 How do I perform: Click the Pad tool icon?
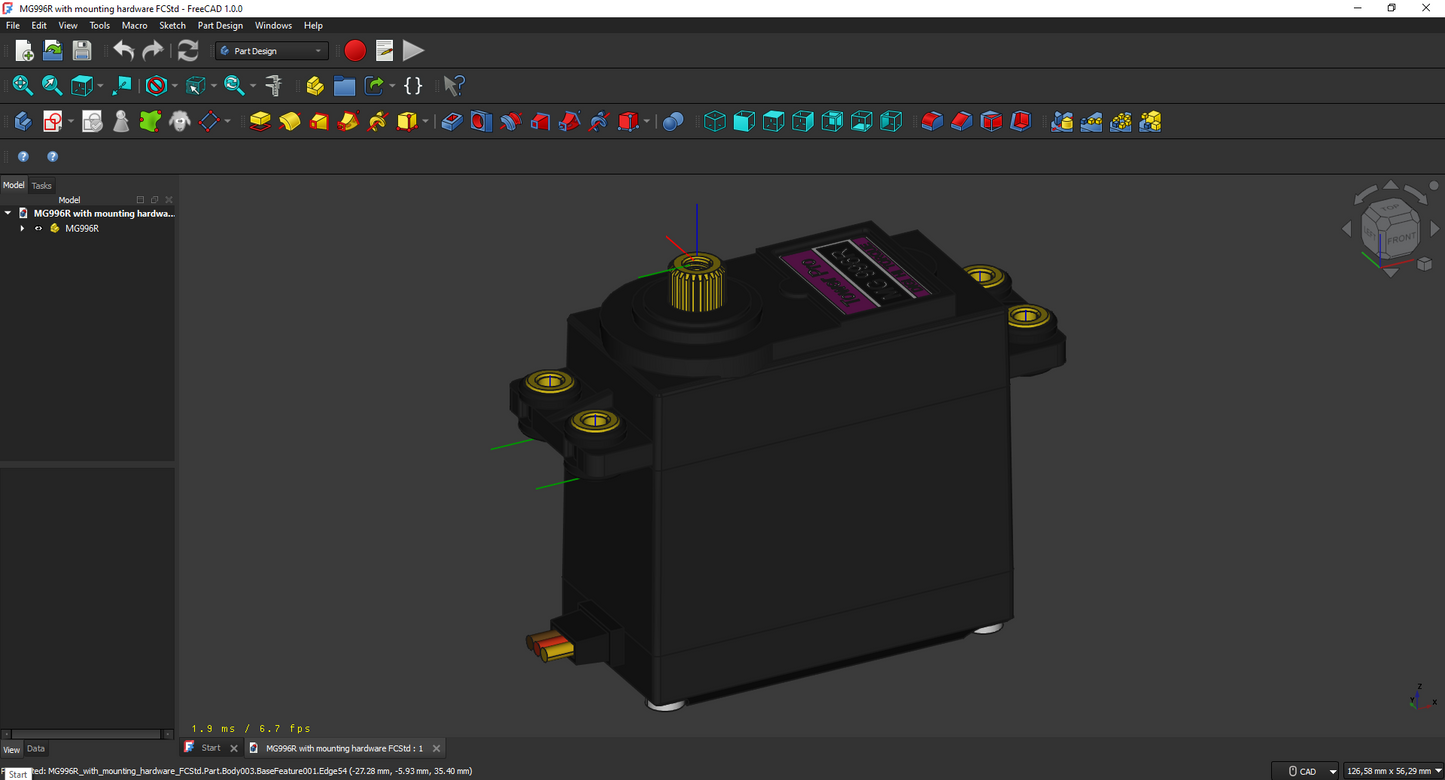click(260, 121)
